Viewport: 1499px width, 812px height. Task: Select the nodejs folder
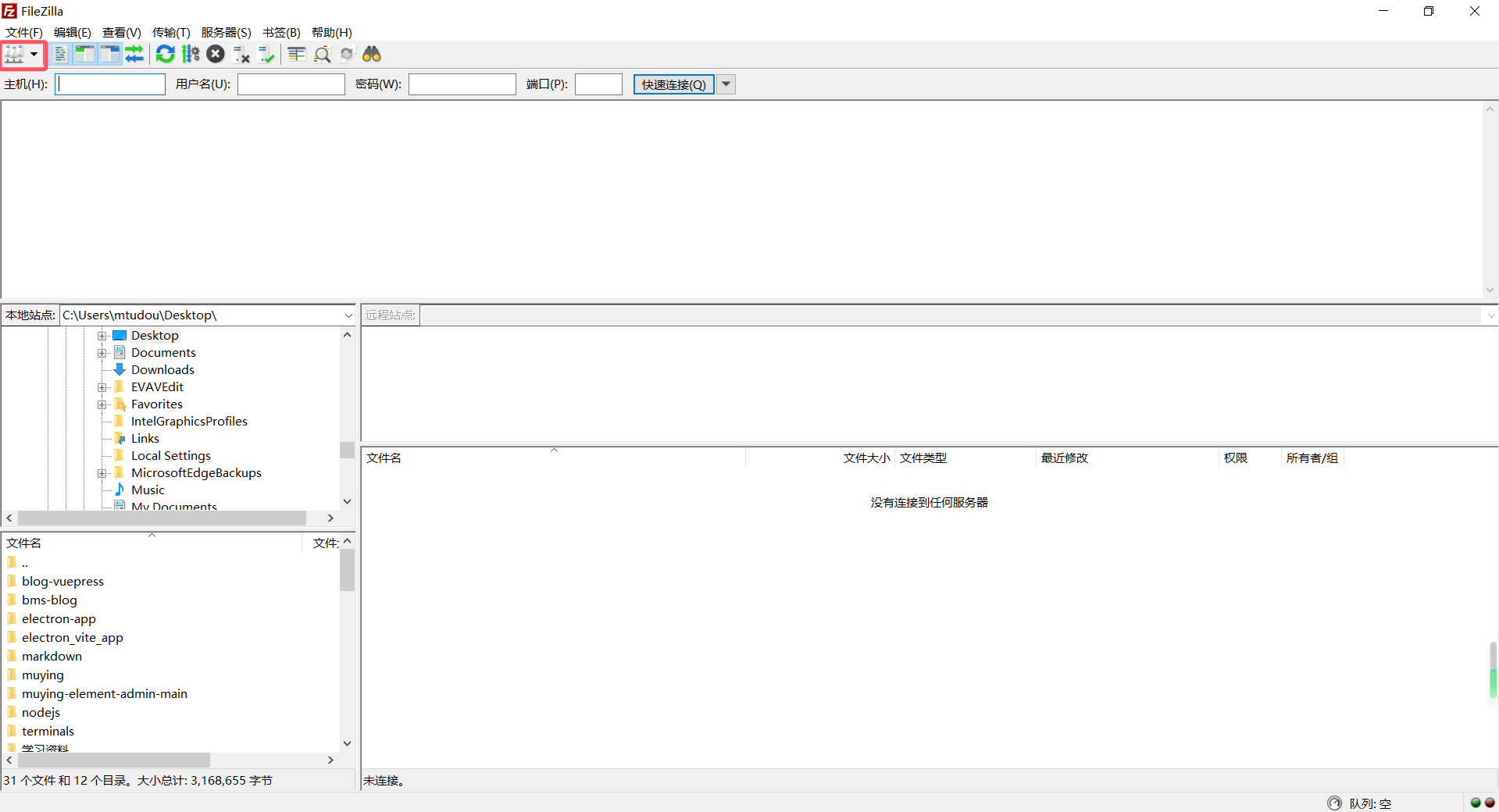coord(41,713)
